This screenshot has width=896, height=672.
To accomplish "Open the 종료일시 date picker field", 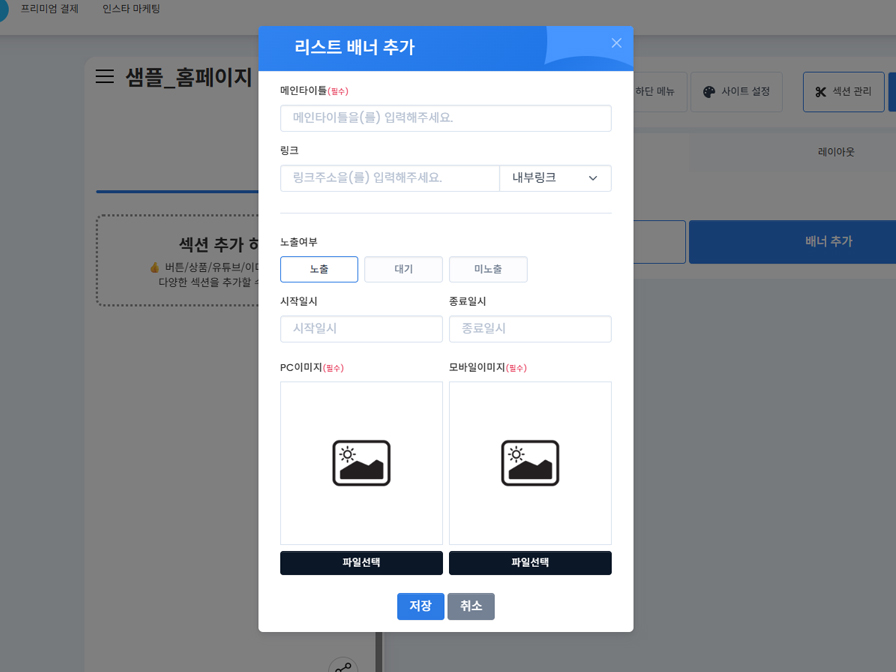I will pos(530,328).
